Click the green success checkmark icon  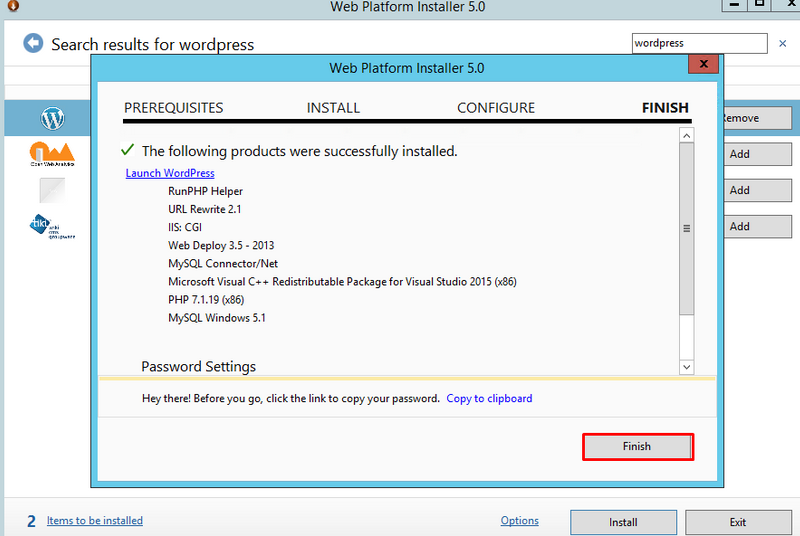(x=128, y=150)
